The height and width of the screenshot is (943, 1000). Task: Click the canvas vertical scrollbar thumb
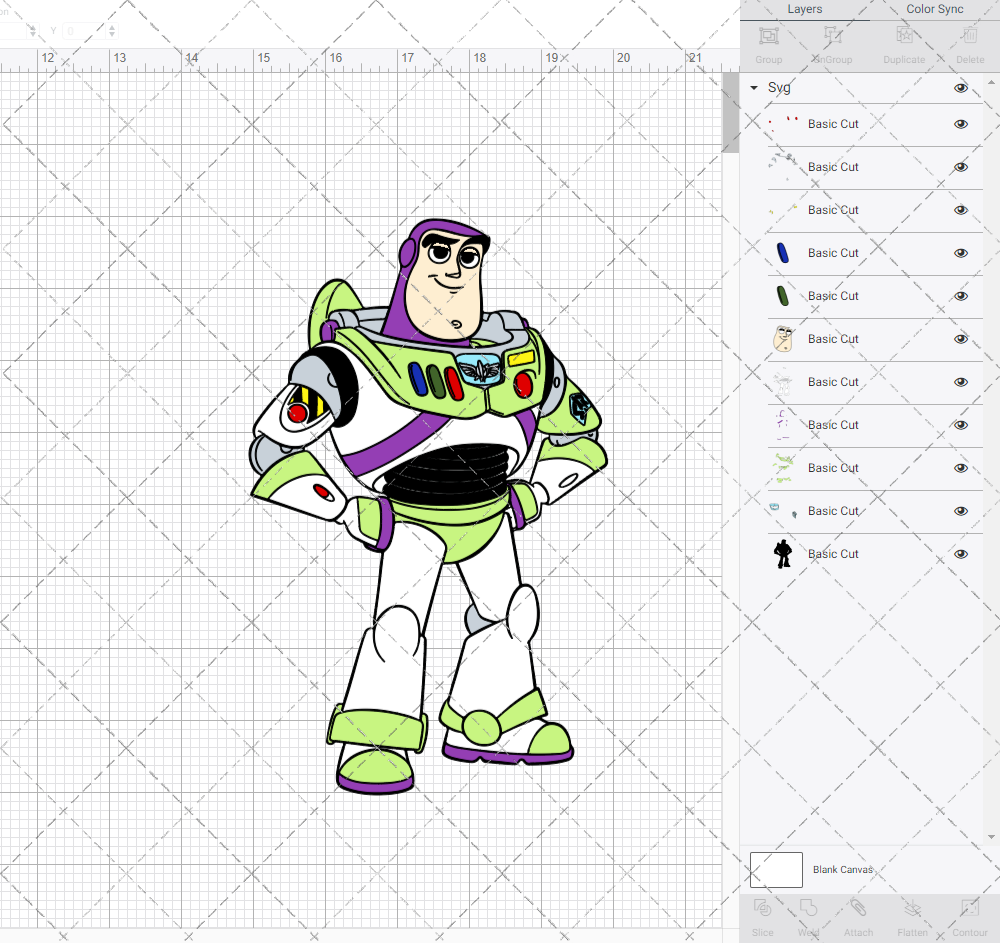click(730, 112)
